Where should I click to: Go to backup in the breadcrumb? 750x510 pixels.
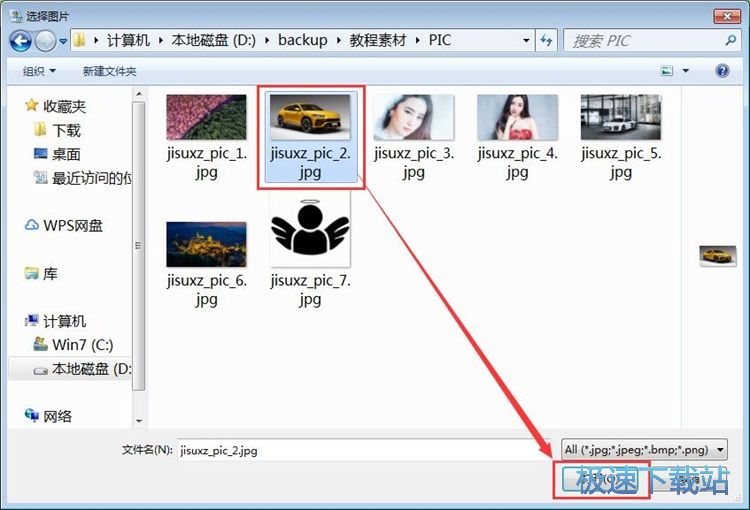point(303,40)
